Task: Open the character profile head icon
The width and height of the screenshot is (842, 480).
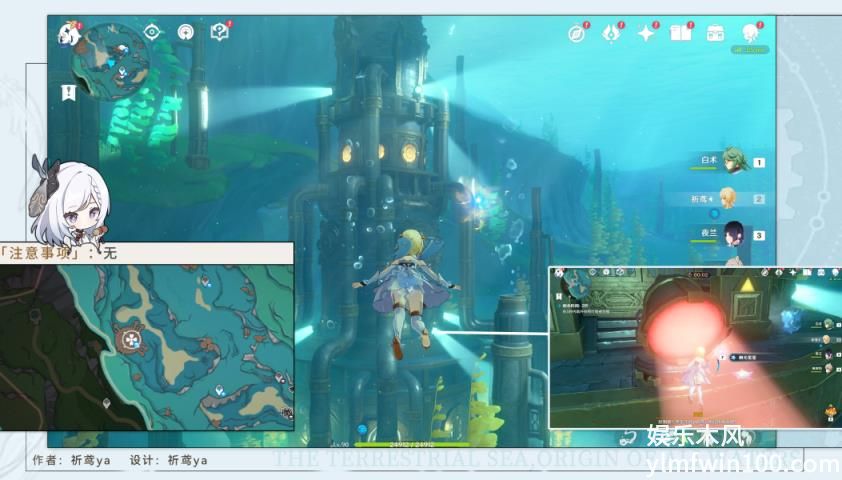Action: pyautogui.click(x=750, y=33)
